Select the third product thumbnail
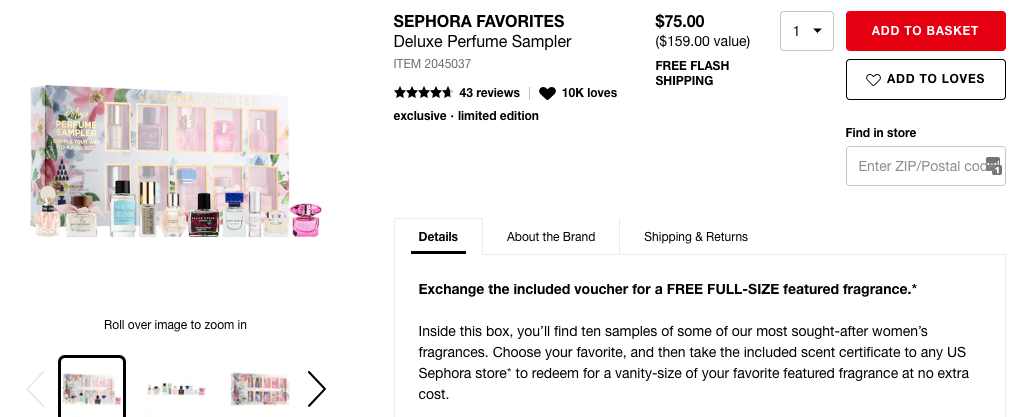Viewport: 1027px width, 417px height. (x=260, y=388)
